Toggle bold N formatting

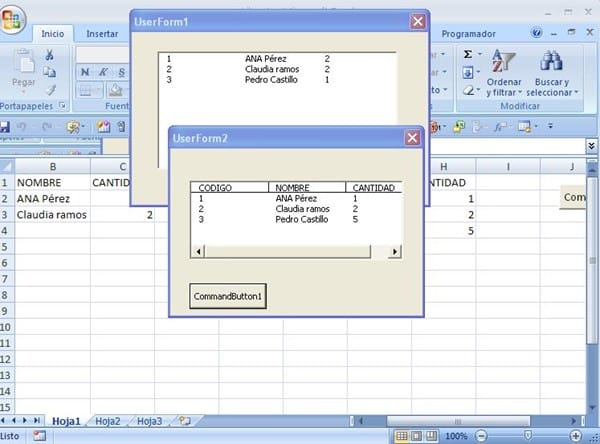(85, 72)
